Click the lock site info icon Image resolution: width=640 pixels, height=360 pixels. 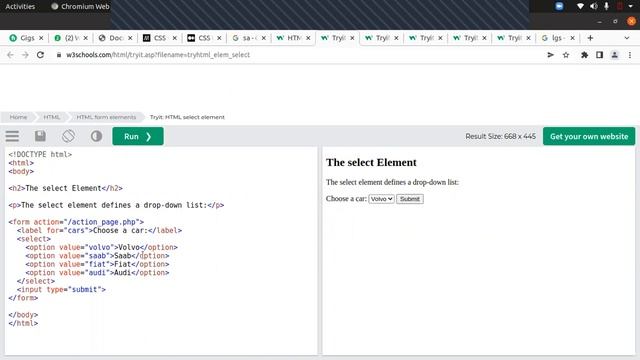[x=59, y=55]
